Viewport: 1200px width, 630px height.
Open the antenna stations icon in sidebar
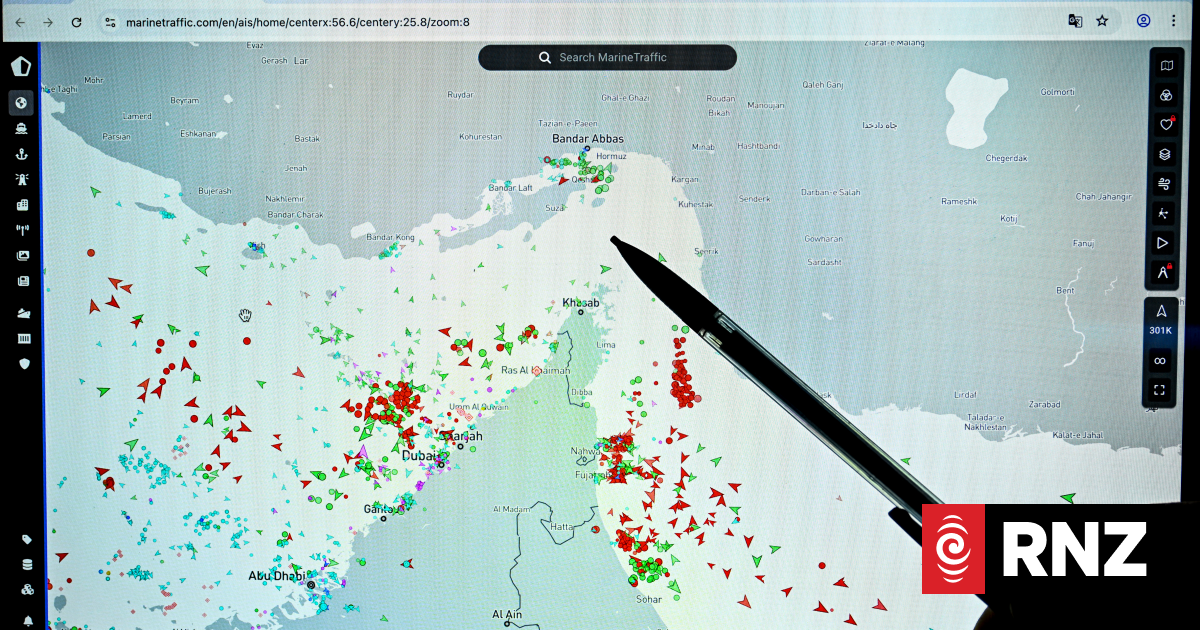pos(21,231)
